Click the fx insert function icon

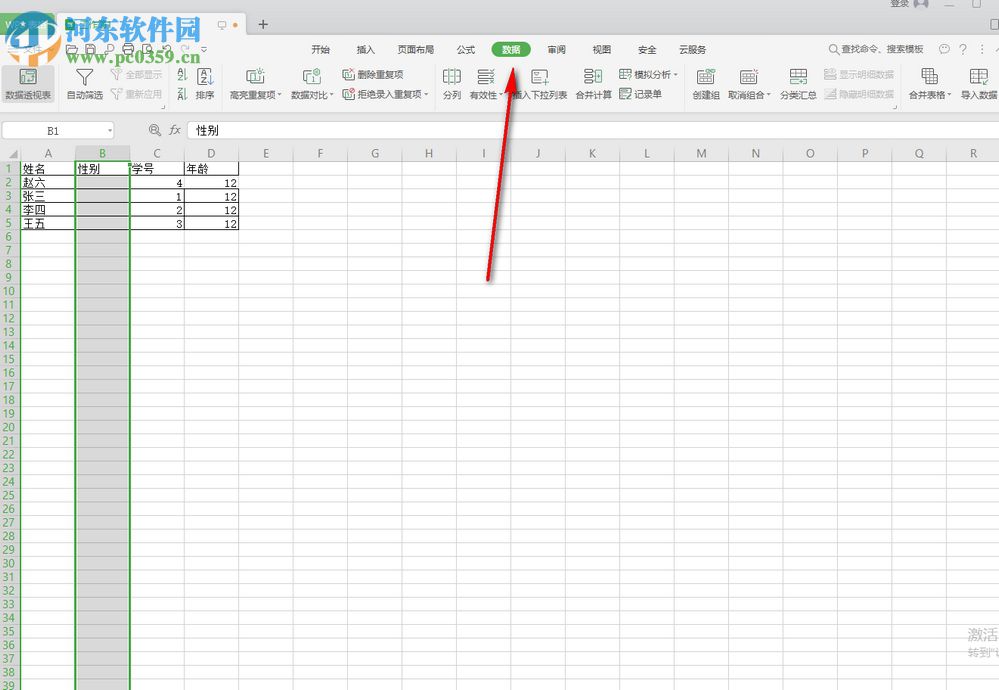coord(175,130)
